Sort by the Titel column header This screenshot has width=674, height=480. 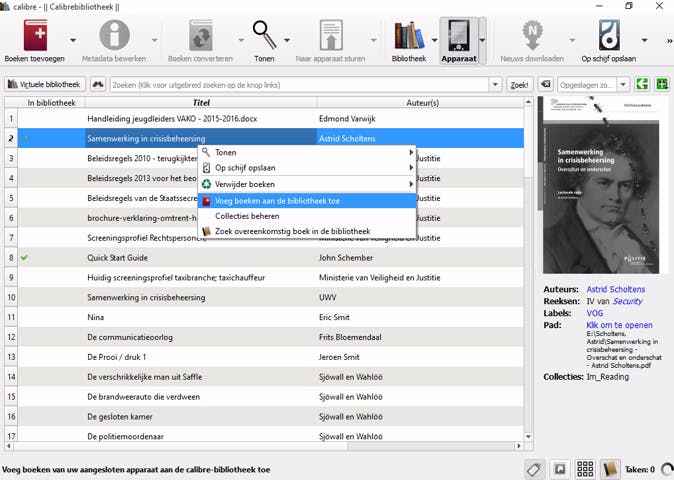tap(201, 102)
